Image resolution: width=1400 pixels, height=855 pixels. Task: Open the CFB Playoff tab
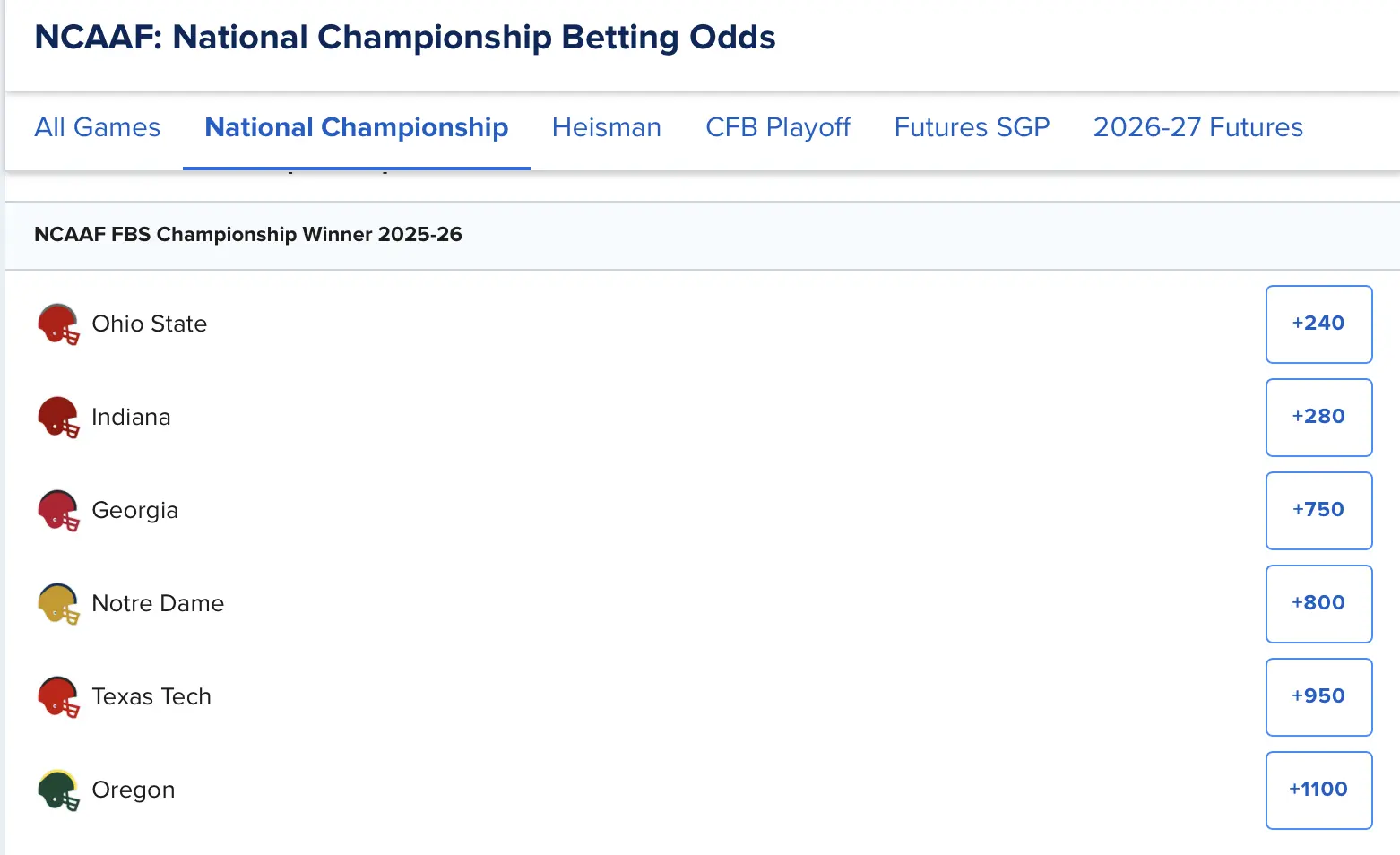point(778,127)
